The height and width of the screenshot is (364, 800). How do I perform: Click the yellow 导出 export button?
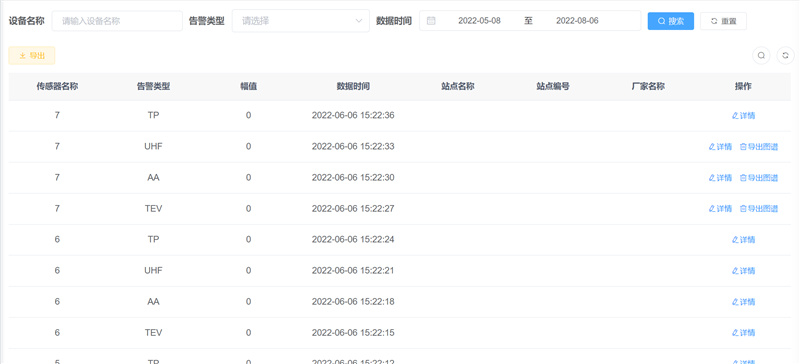pos(32,56)
